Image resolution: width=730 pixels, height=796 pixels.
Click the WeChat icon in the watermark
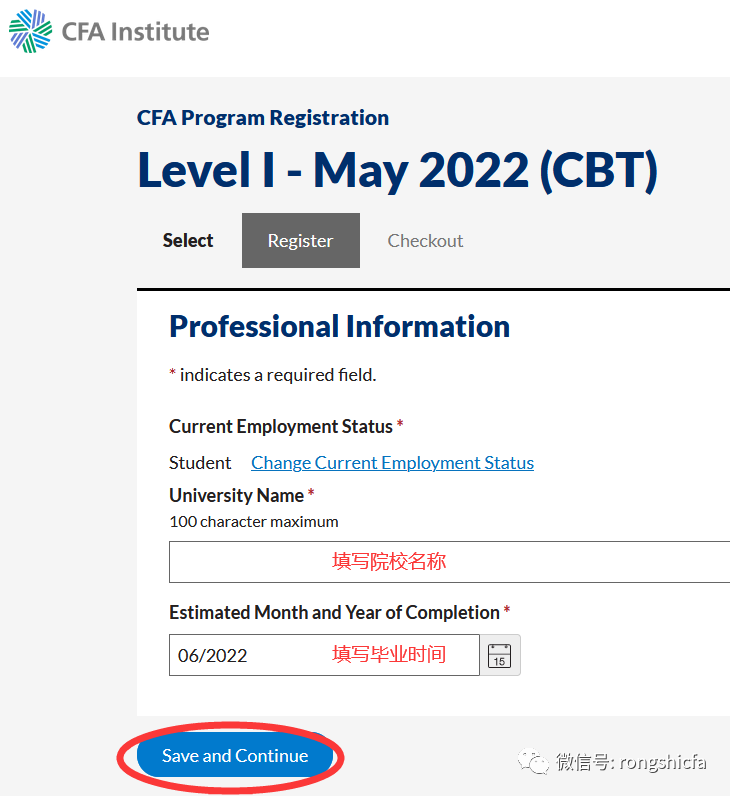[x=533, y=761]
